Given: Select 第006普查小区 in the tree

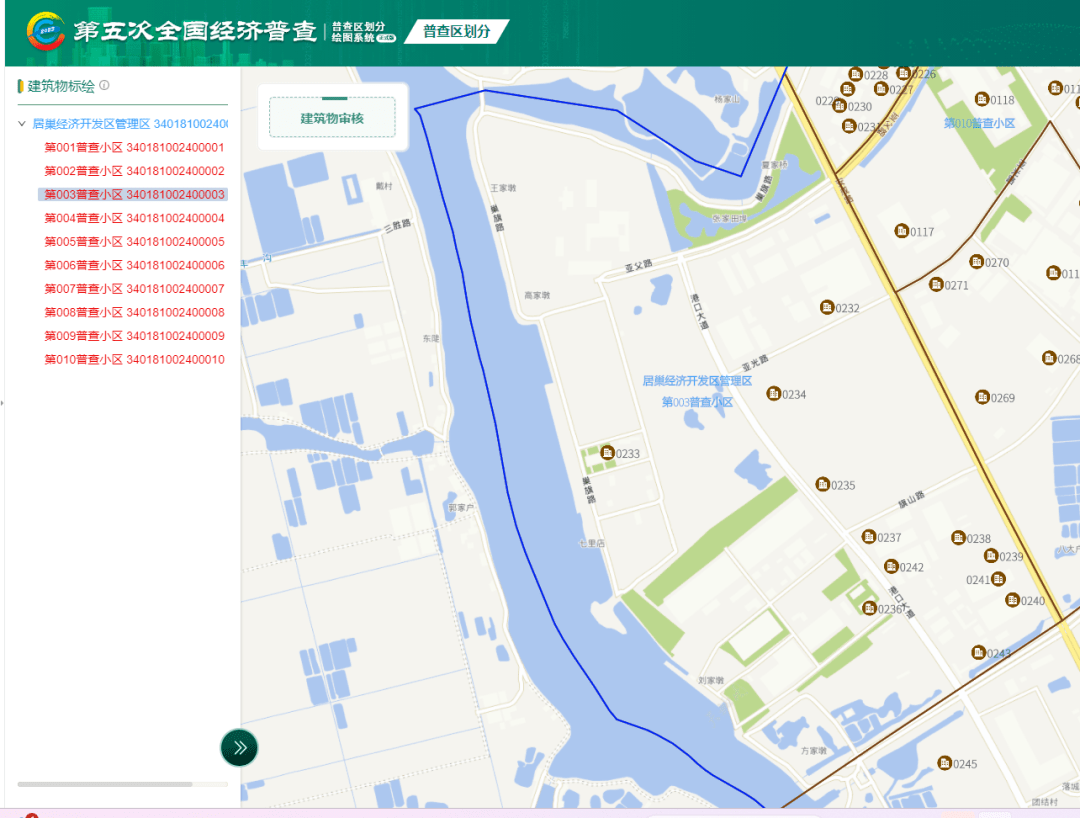Looking at the screenshot, I should click(x=134, y=265).
